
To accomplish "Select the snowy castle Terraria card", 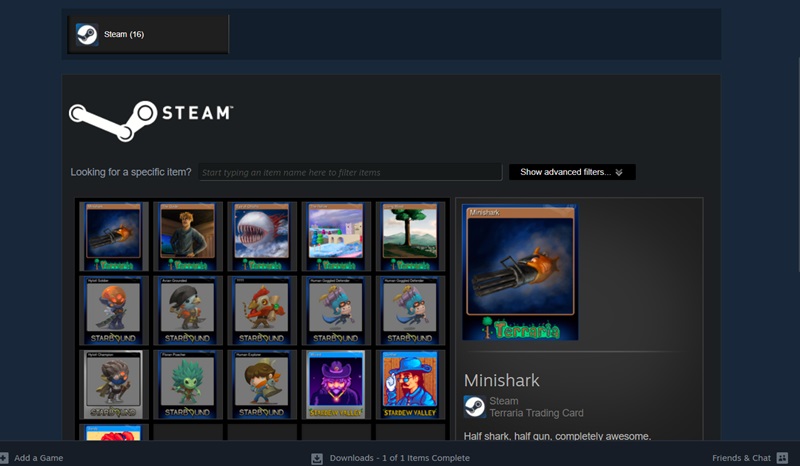I will pyautogui.click(x=336, y=236).
